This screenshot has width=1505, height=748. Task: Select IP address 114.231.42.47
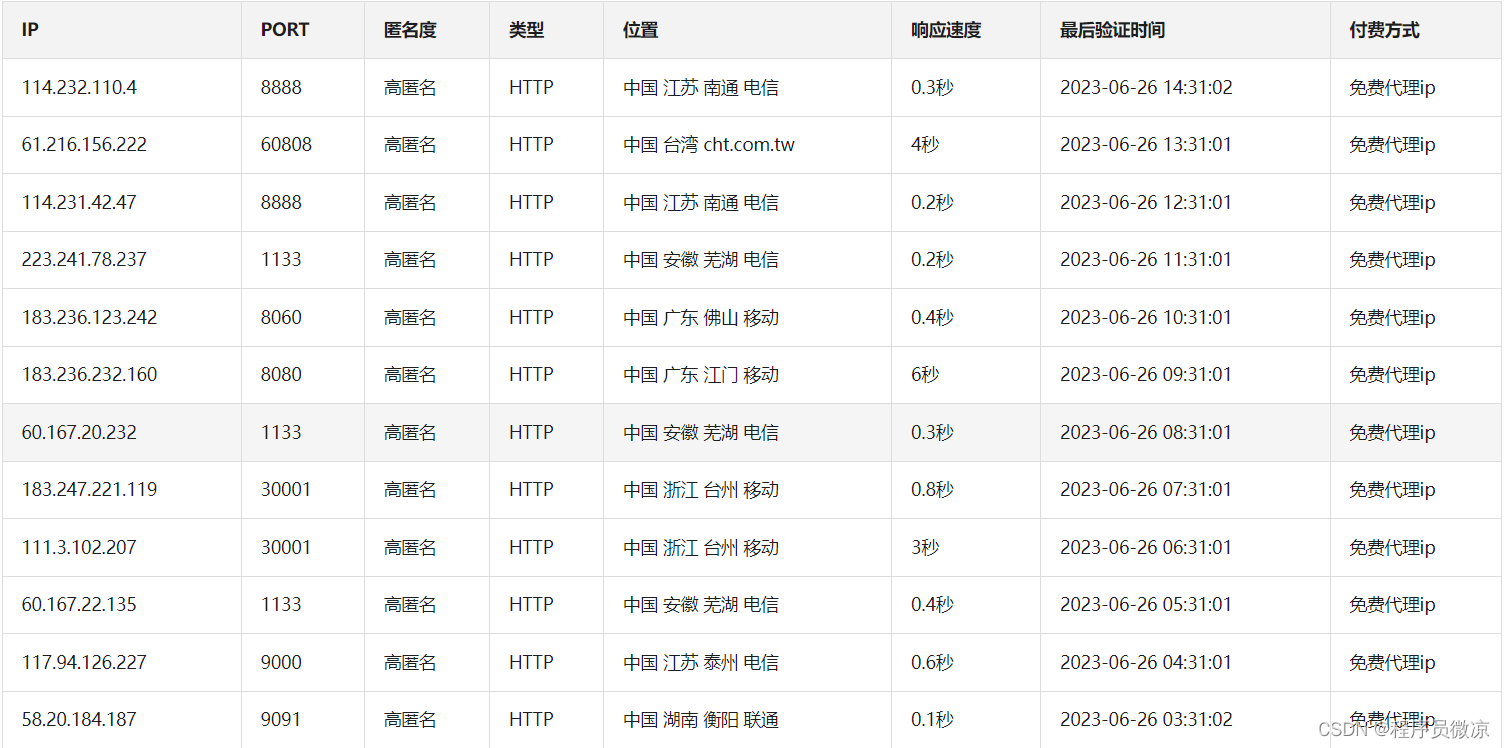pos(79,202)
